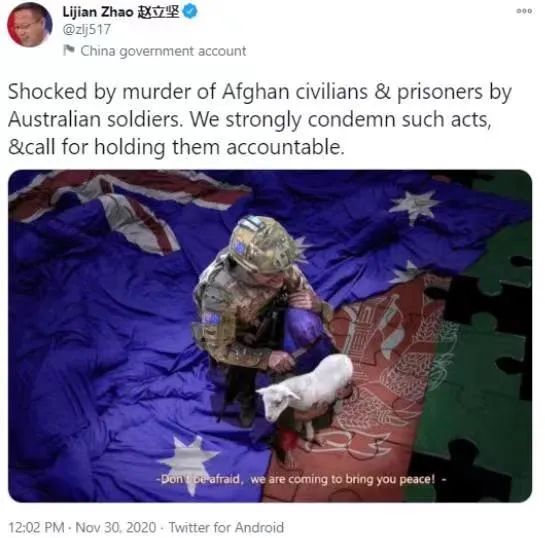
Task: Click the 'Don't be afraid' caption in image
Action: [x=301, y=479]
